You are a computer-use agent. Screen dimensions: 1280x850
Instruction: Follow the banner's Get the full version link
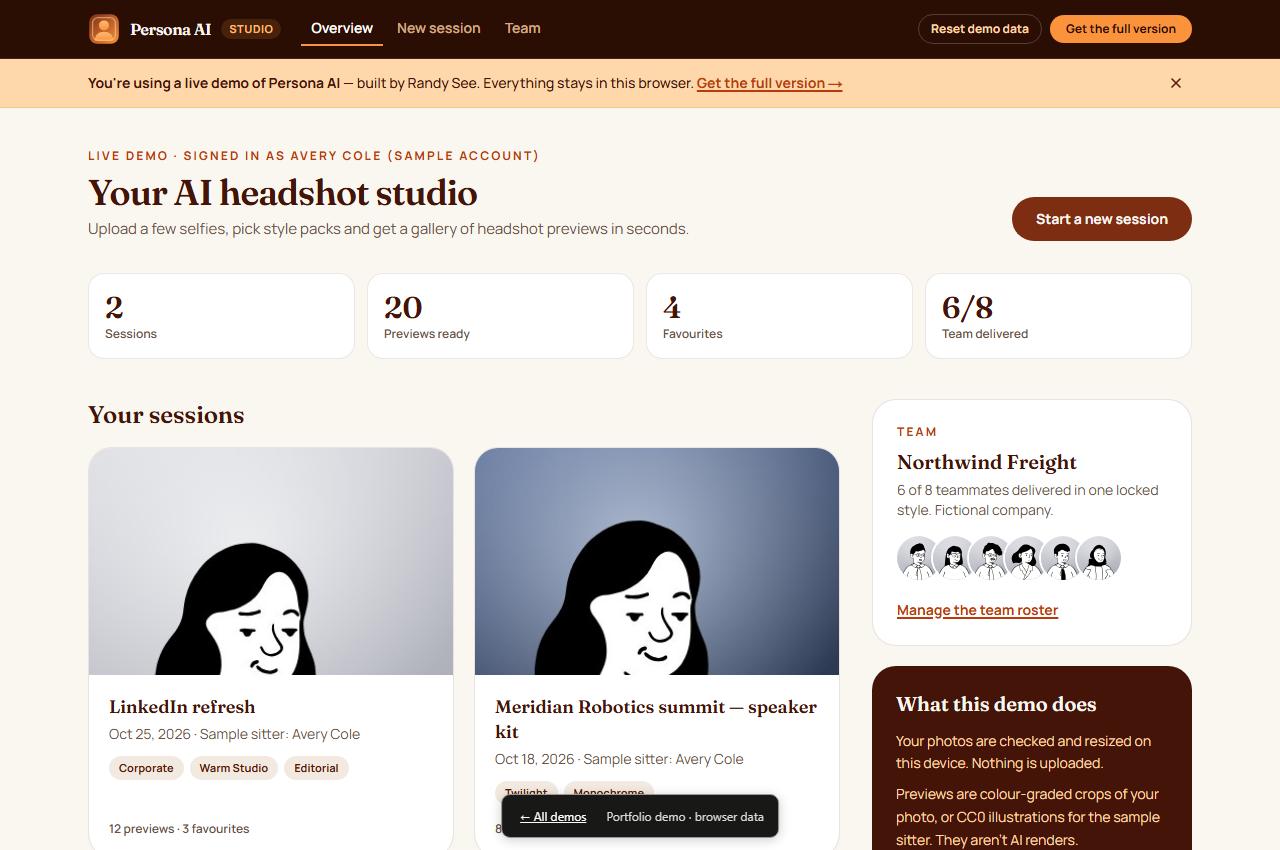click(x=769, y=83)
